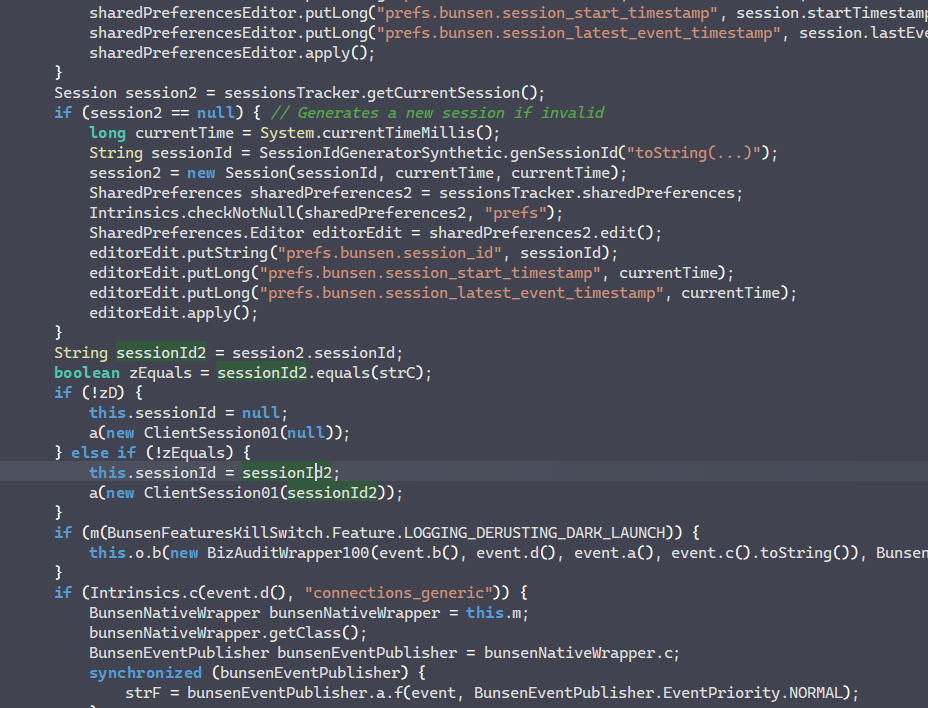Click the comment "// Generates a new session if invalid"
This screenshot has width=928, height=708.
437,112
